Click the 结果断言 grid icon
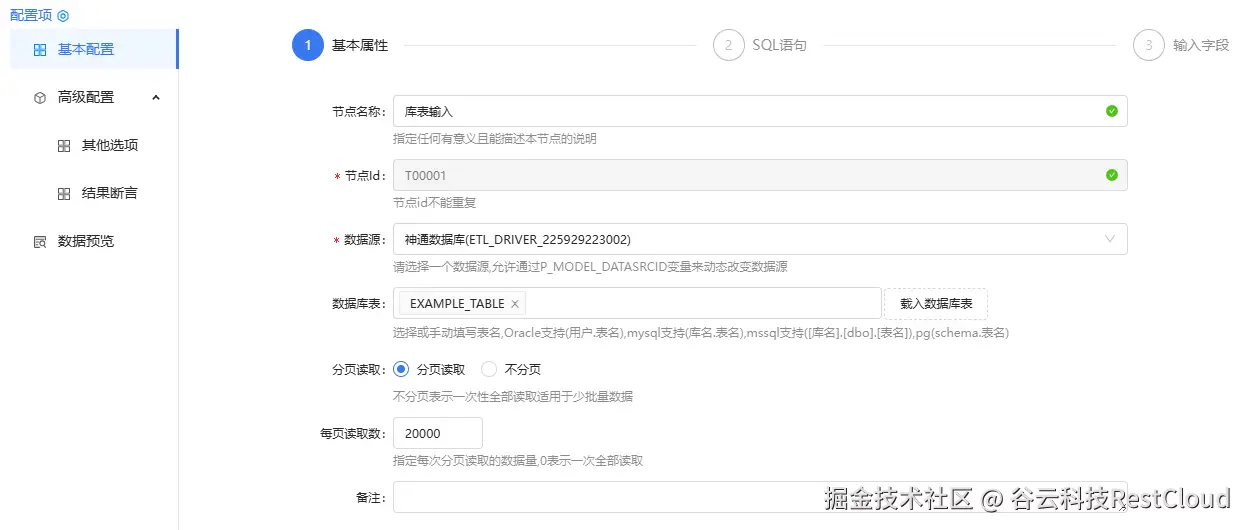1249x530 pixels. pos(64,193)
